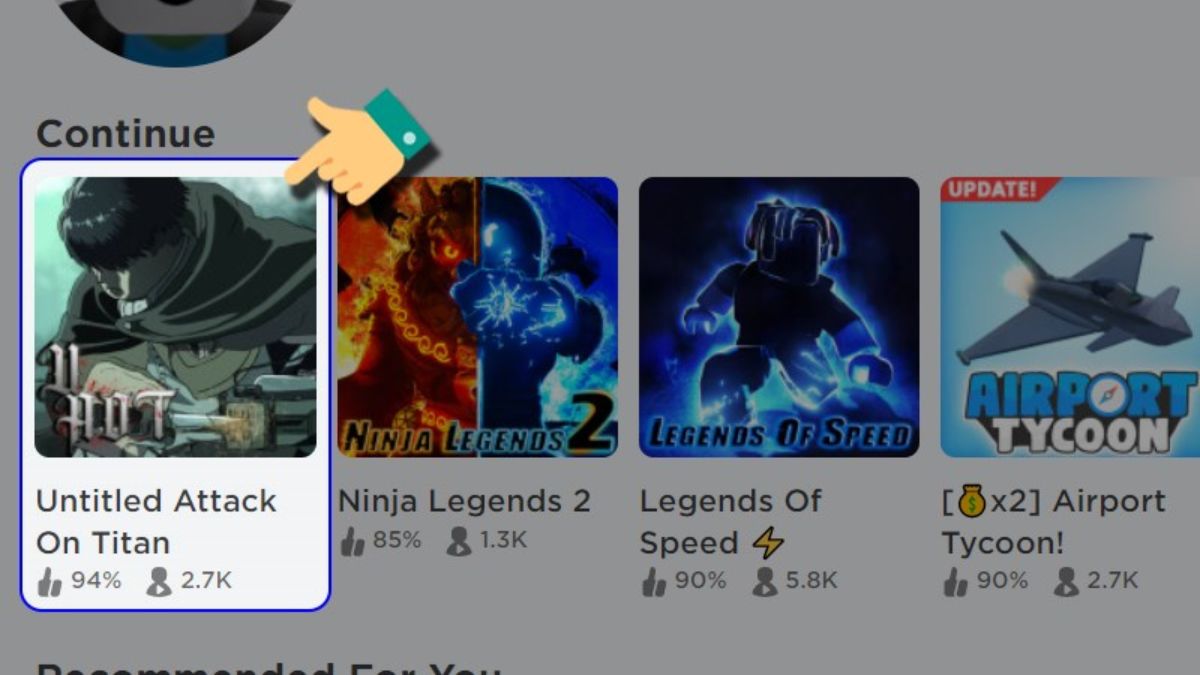This screenshot has width=1200, height=675.
Task: Click the [x2] Airport Tycoon! title link
Action: pos(1054,521)
